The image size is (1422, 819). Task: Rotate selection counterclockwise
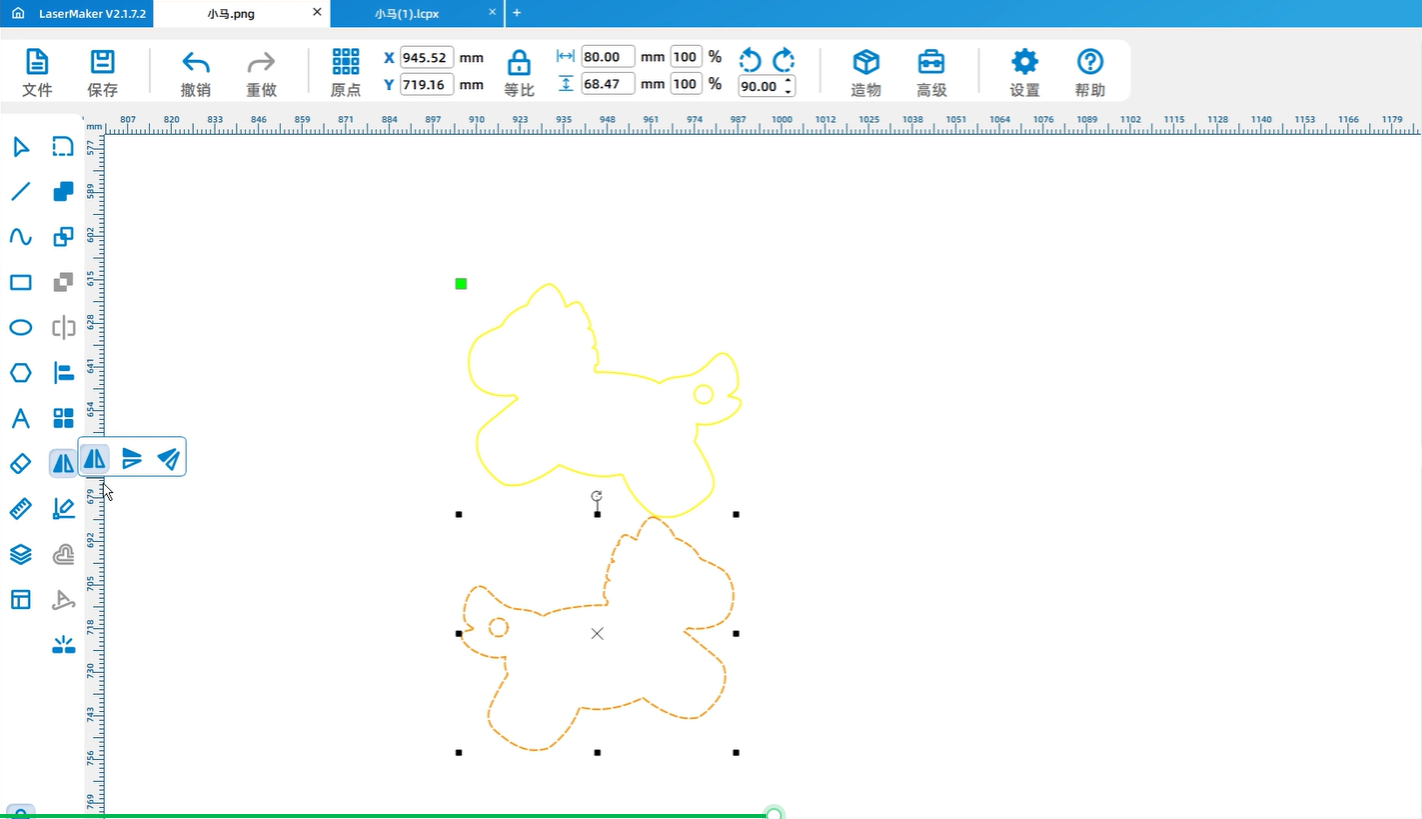pyautogui.click(x=750, y=60)
